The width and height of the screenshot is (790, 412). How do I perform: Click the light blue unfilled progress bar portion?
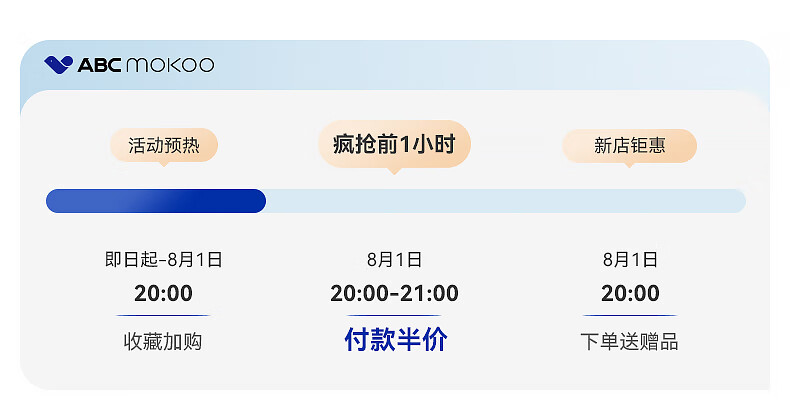(x=506, y=201)
